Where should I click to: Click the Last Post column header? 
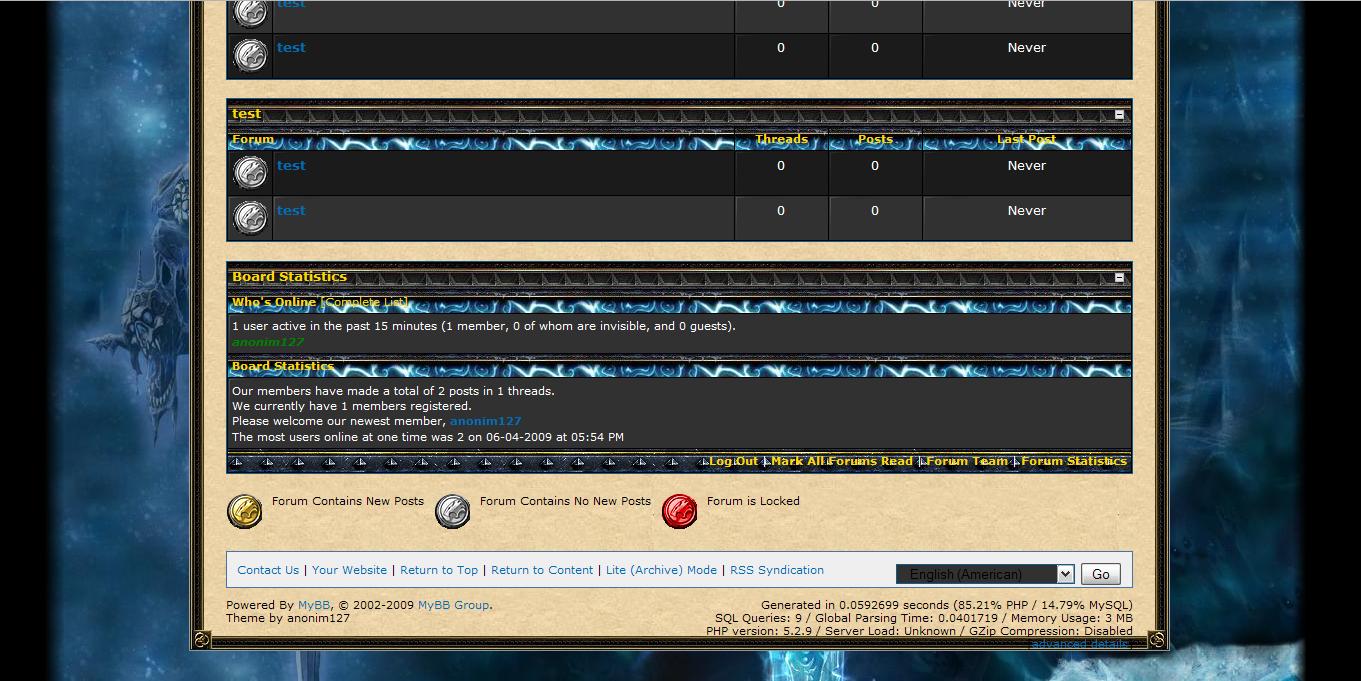pyautogui.click(x=1026, y=139)
